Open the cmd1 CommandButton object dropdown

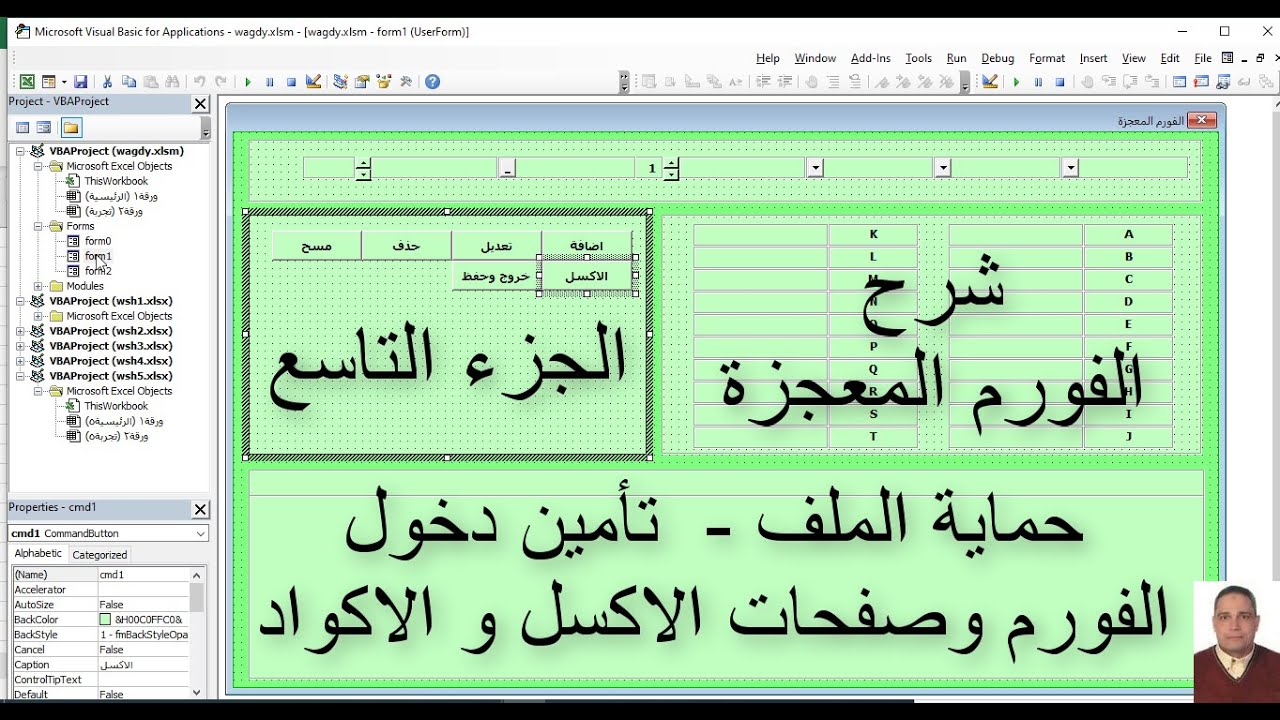coord(200,534)
